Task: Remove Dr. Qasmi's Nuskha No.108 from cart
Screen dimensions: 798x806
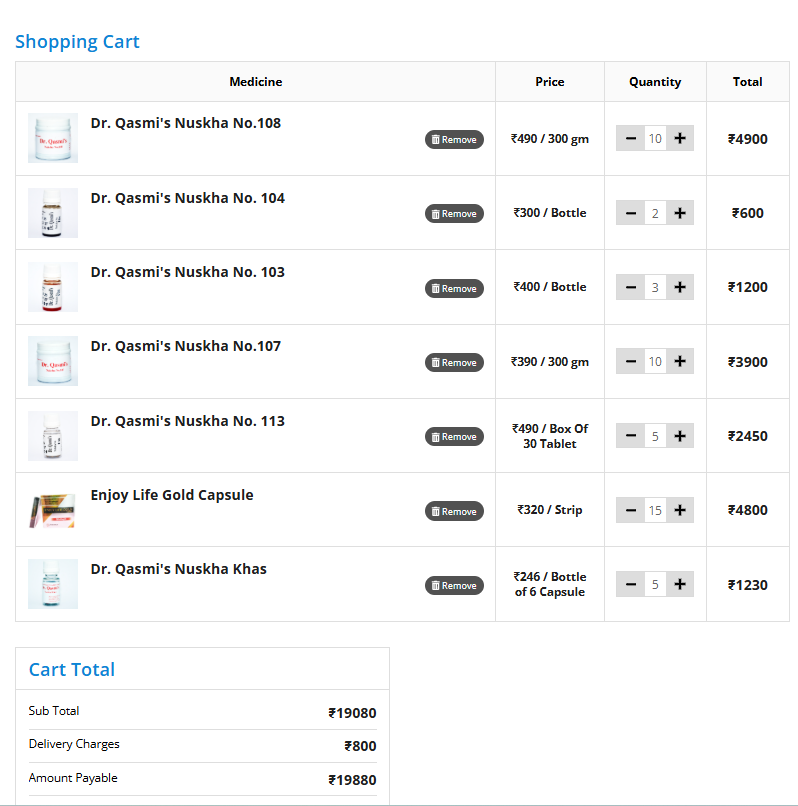Action: tap(454, 139)
